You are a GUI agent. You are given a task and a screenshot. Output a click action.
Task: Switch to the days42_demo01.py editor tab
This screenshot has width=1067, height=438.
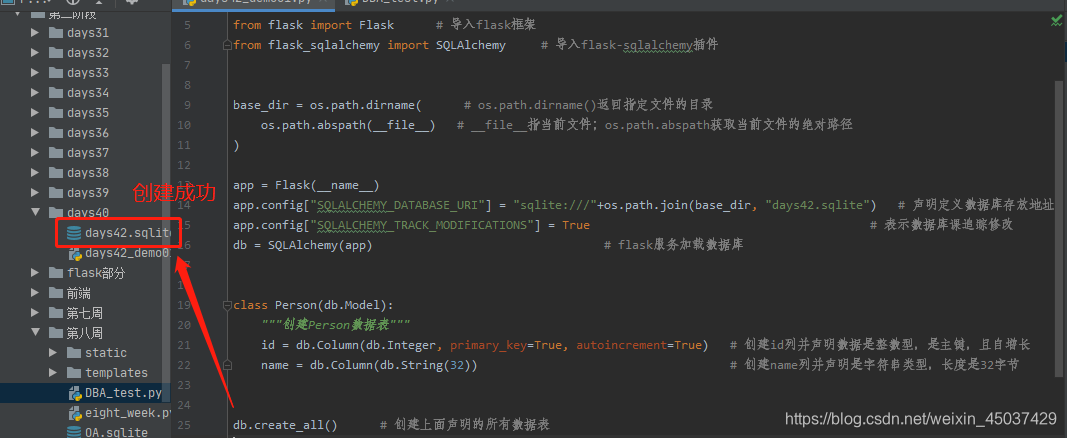click(x=252, y=2)
